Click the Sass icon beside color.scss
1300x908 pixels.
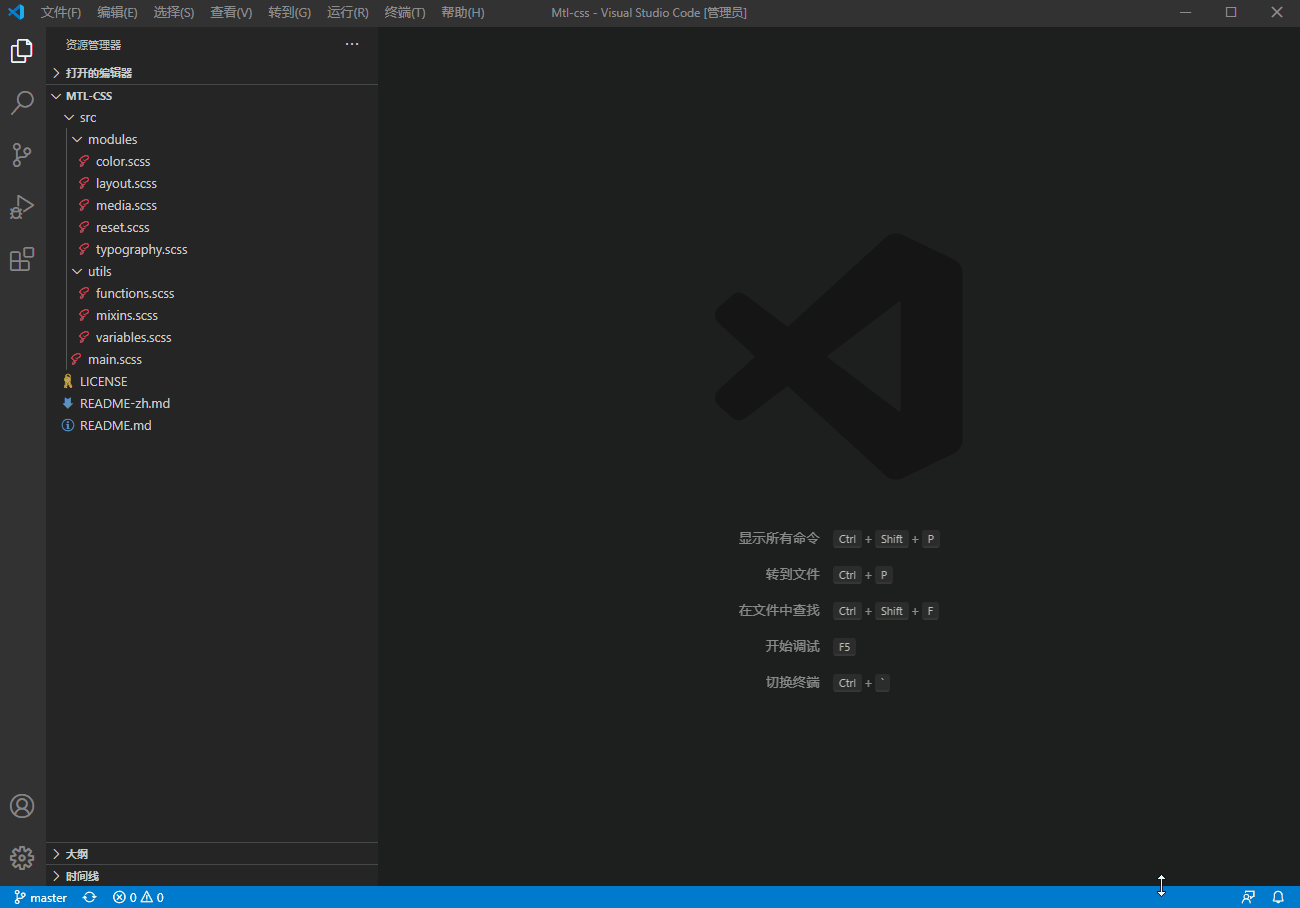(x=85, y=161)
